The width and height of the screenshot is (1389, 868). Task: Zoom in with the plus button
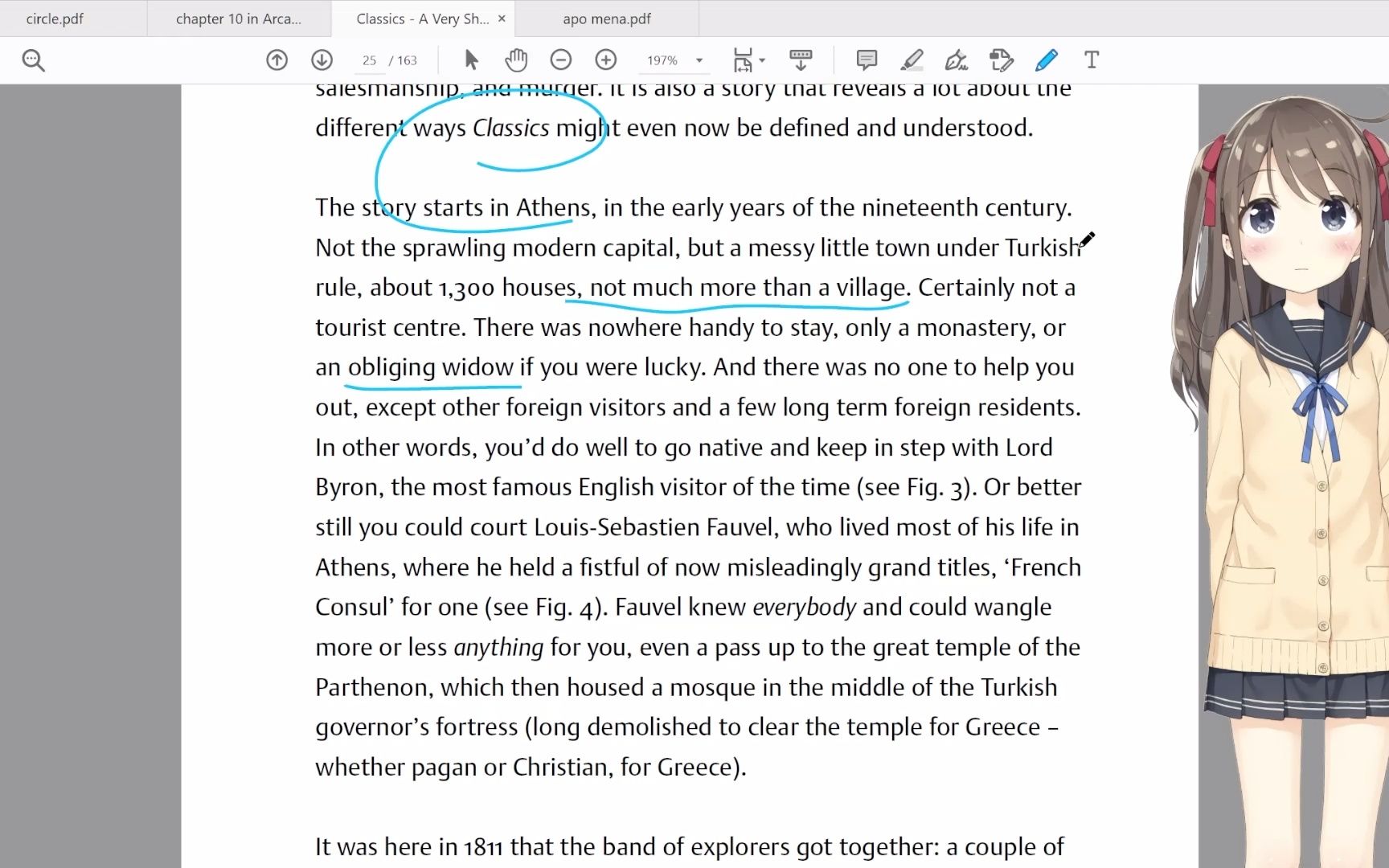click(606, 60)
